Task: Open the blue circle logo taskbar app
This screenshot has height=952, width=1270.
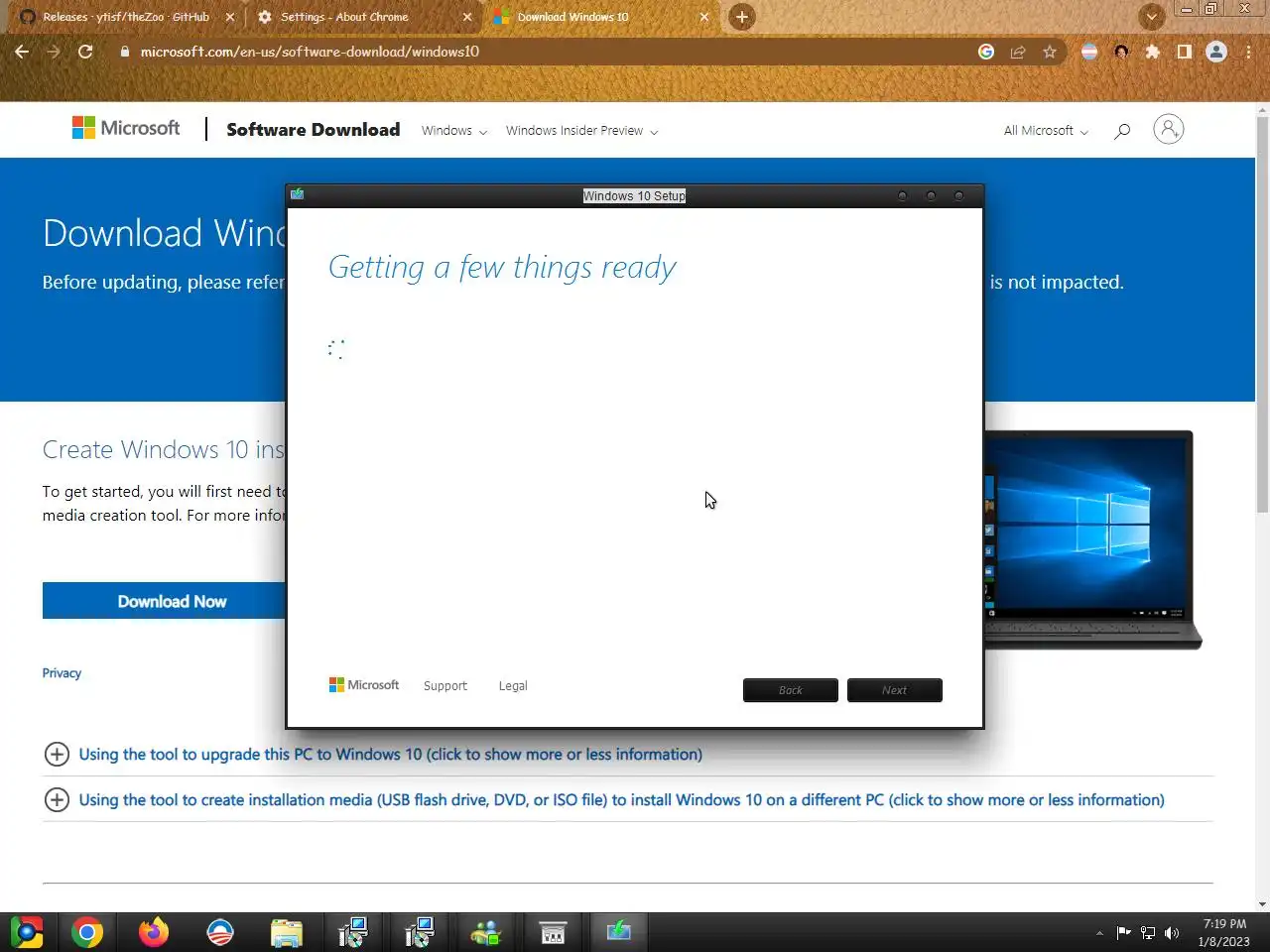Action: [x=220, y=932]
